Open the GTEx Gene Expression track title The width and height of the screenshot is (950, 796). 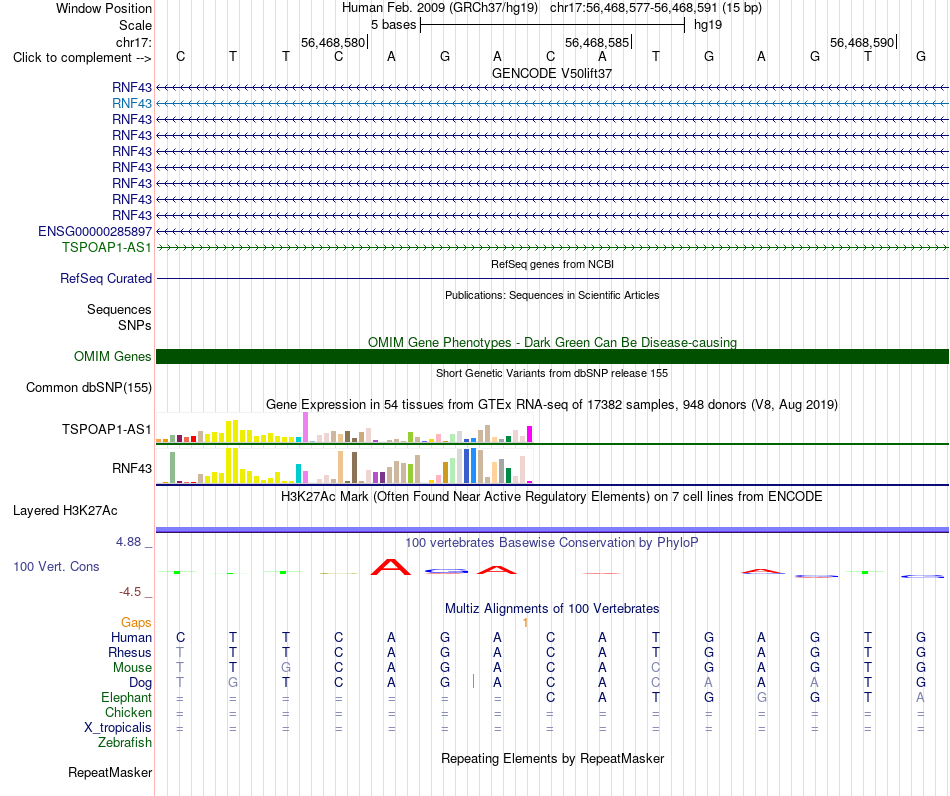(x=552, y=405)
